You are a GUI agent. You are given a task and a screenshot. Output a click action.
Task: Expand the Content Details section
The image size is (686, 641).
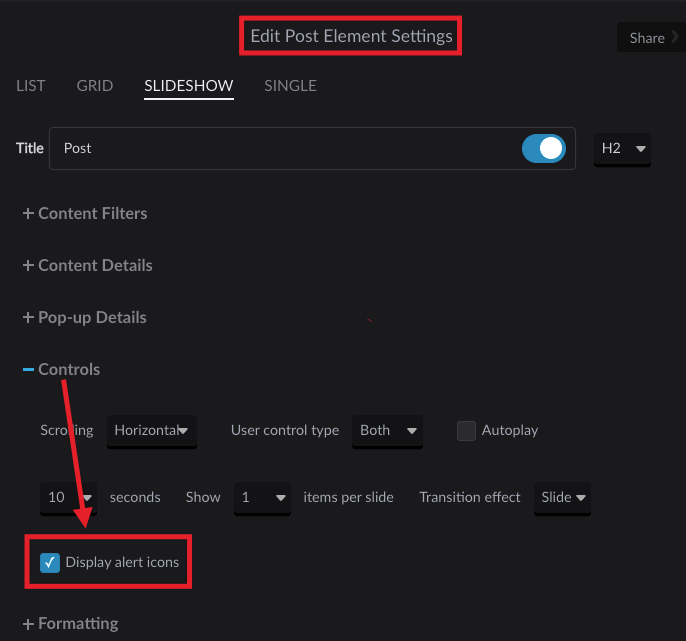(88, 266)
